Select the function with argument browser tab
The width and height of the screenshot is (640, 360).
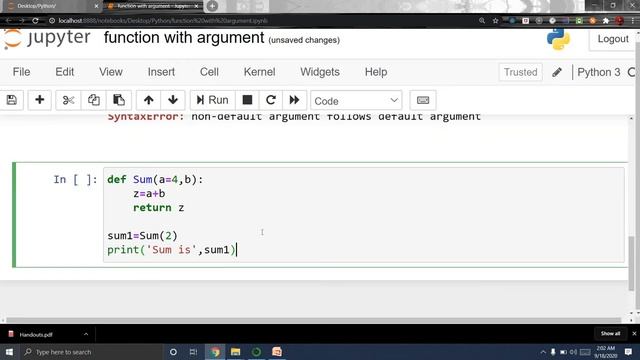(152, 6)
